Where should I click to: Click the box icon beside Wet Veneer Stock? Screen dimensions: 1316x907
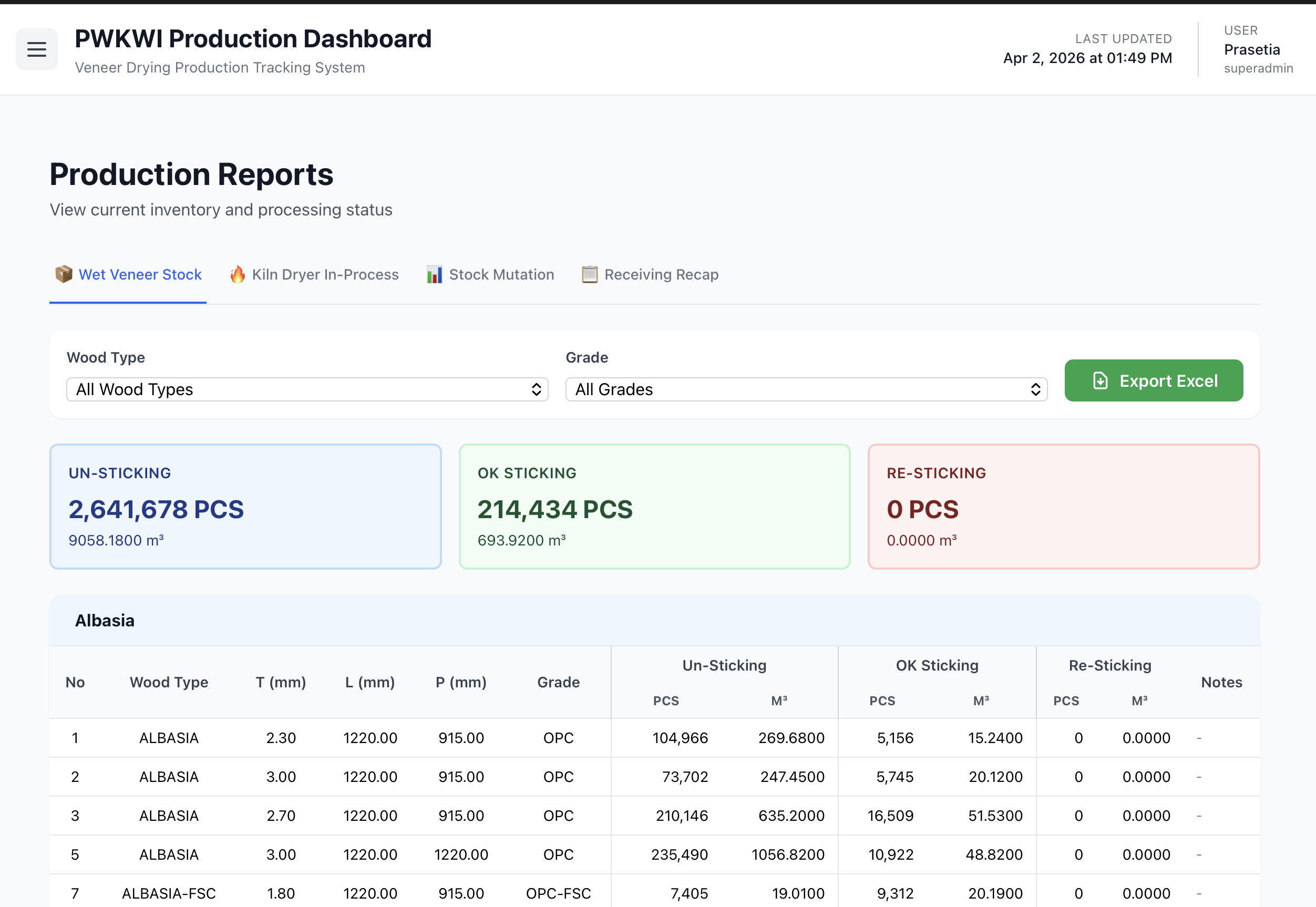point(64,274)
